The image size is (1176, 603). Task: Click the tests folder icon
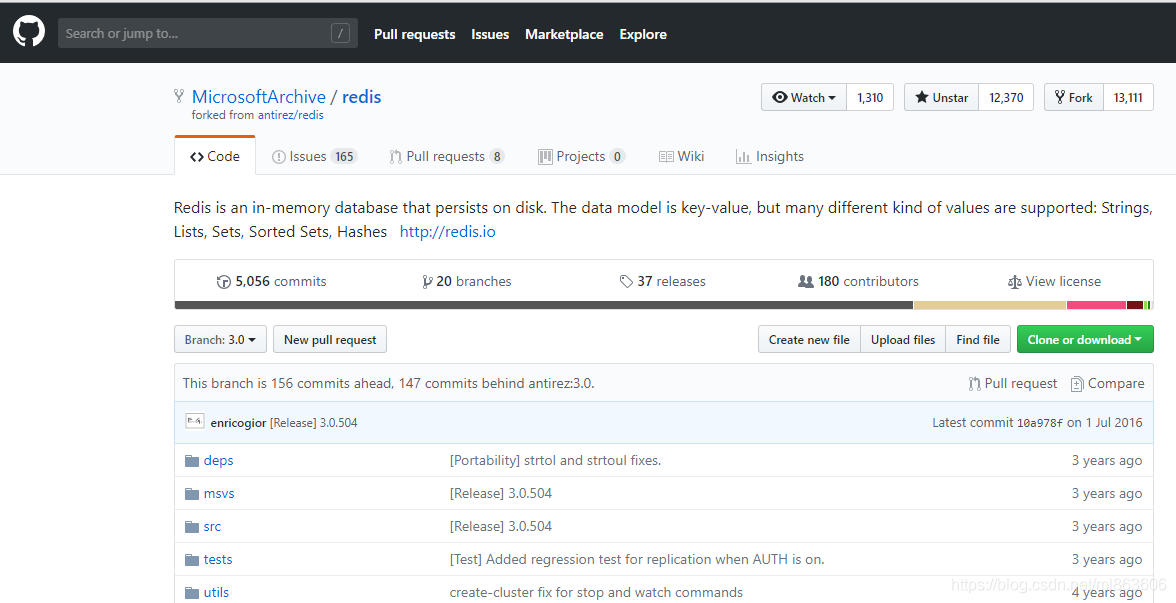(192, 560)
